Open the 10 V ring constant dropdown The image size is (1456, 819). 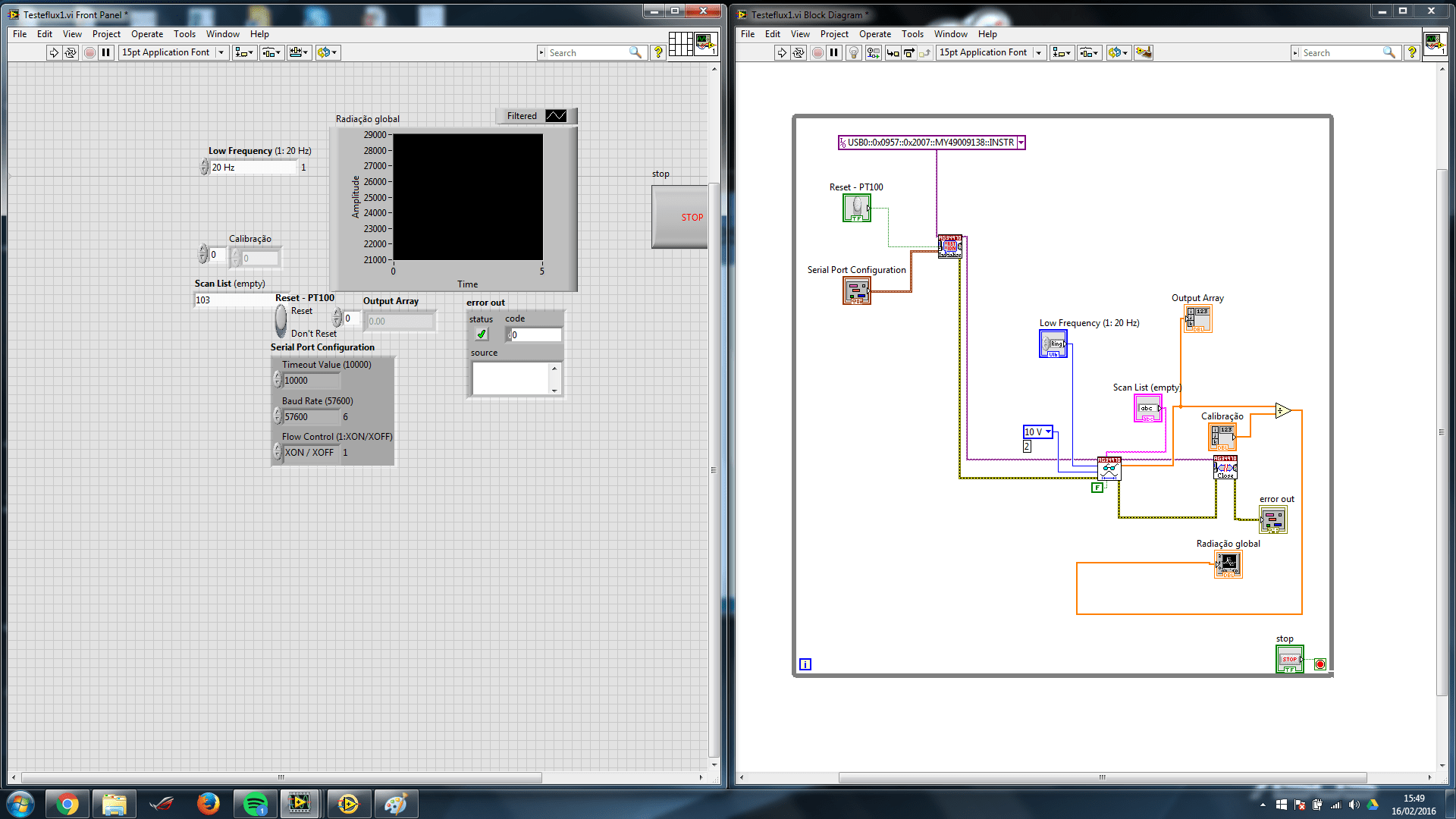tap(1046, 431)
